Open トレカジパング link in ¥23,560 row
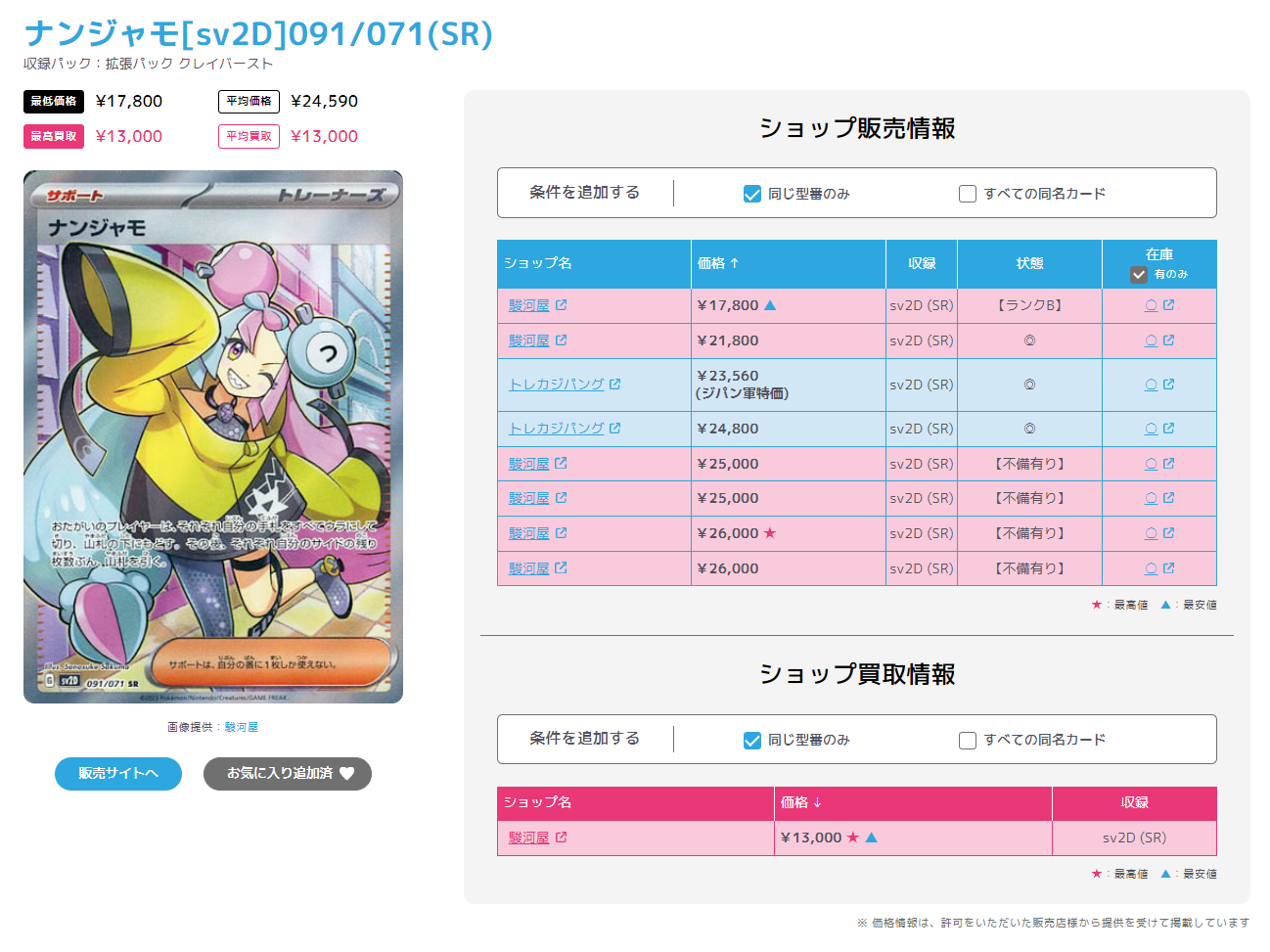This screenshot has width=1270, height=952. [557, 385]
